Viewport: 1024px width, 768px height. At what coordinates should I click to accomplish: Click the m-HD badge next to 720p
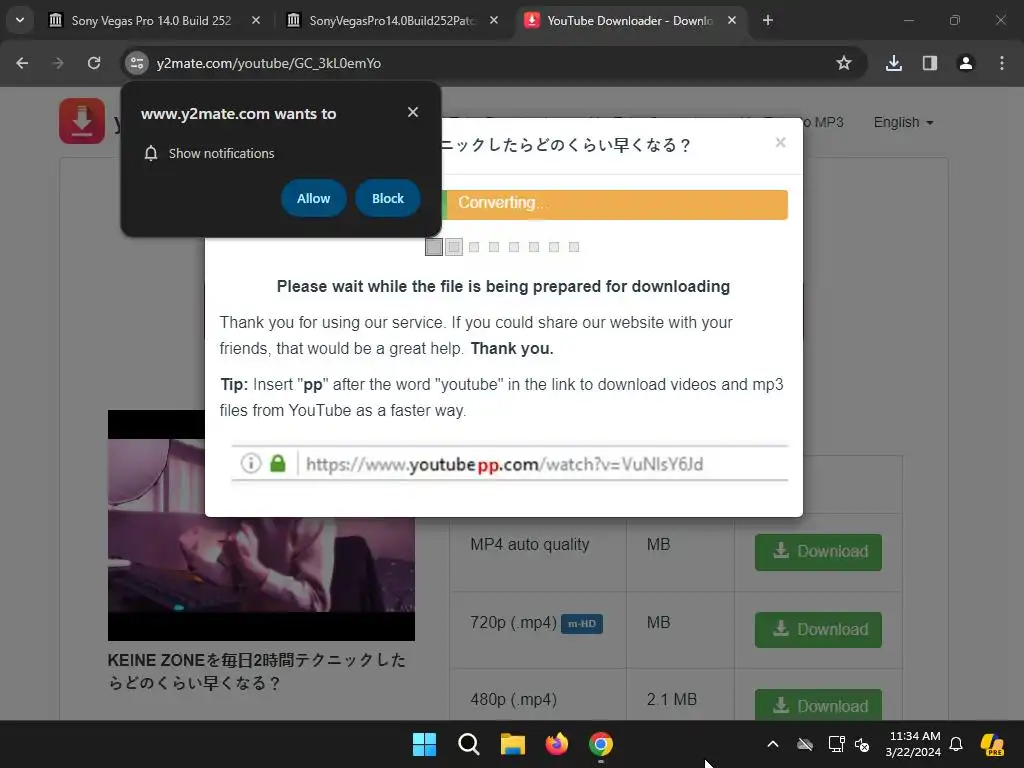tap(582, 624)
